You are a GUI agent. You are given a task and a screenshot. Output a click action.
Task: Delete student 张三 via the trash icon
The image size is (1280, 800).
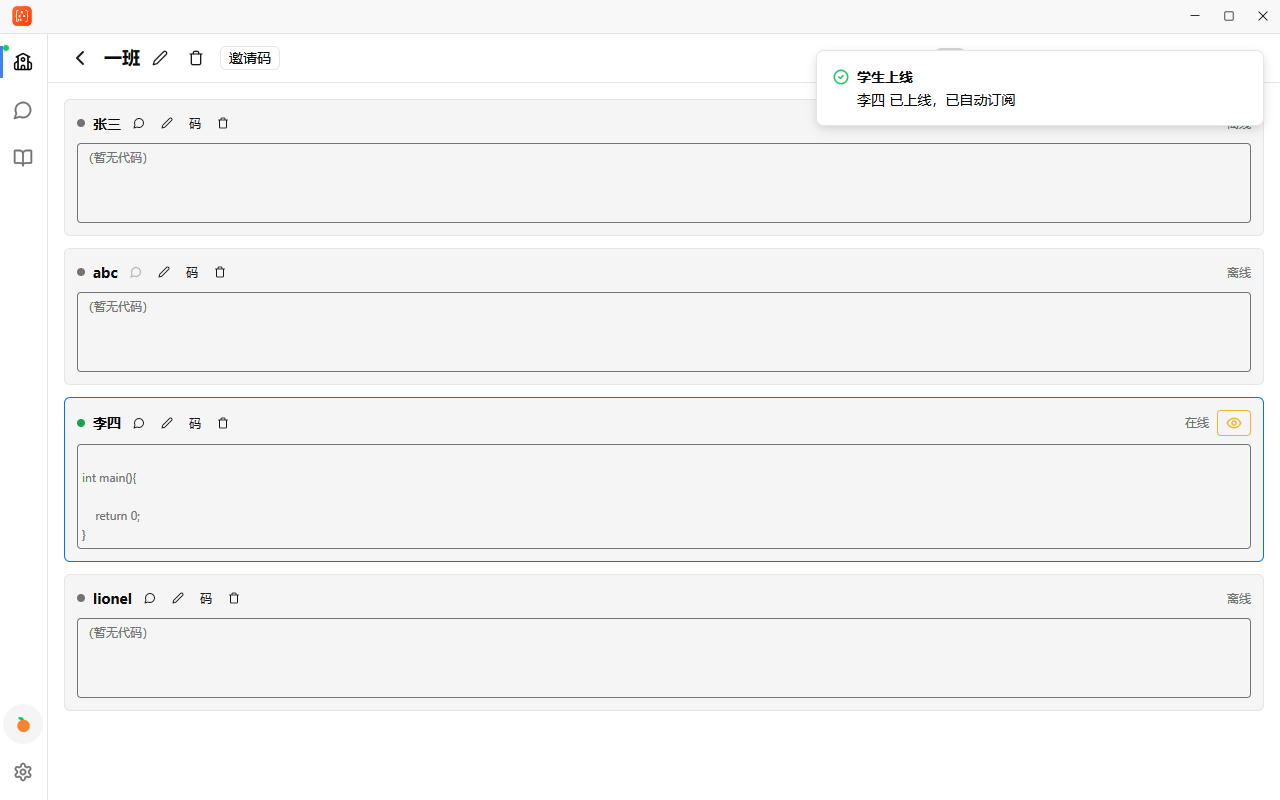223,124
